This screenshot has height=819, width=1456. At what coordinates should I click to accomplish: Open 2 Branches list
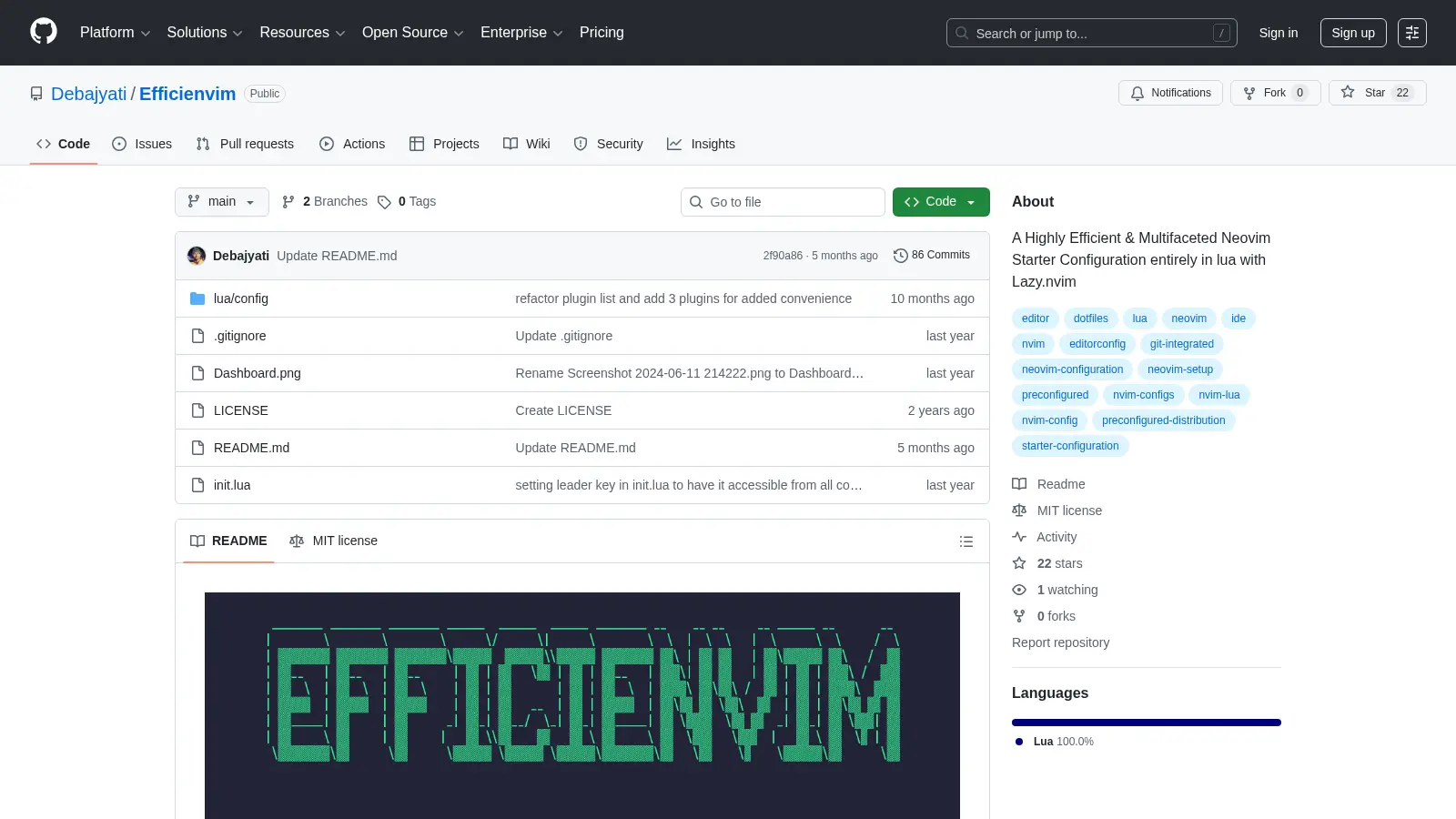tap(325, 202)
